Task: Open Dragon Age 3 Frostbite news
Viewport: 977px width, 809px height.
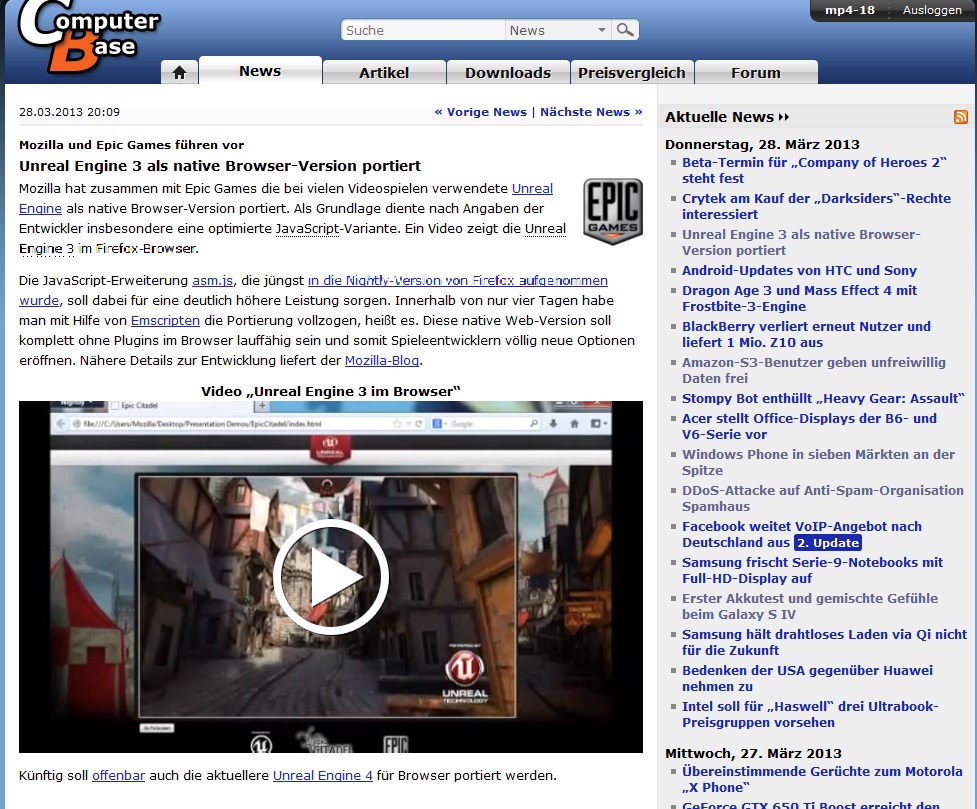Action: (x=799, y=299)
